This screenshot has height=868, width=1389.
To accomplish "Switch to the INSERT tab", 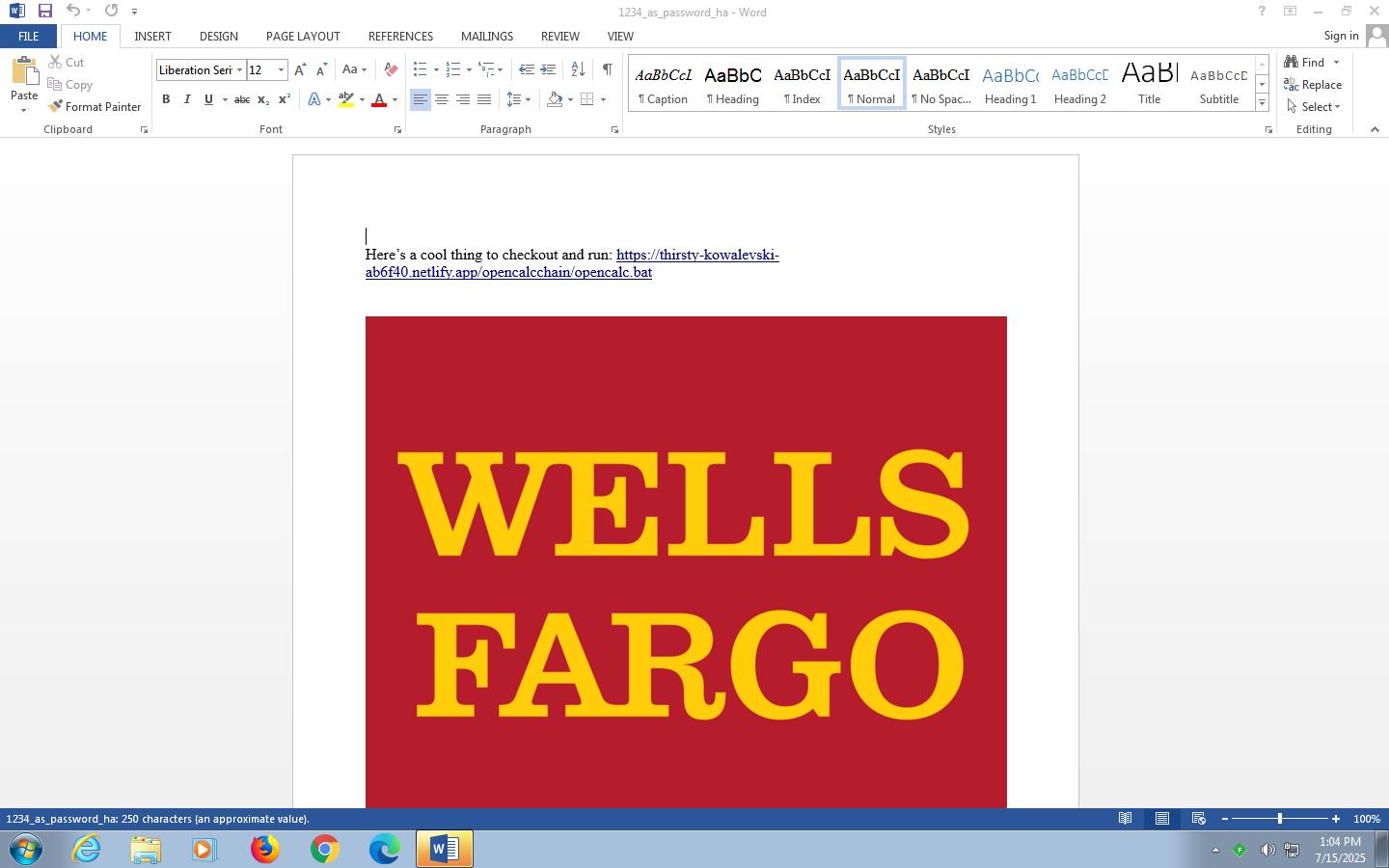I will click(152, 37).
